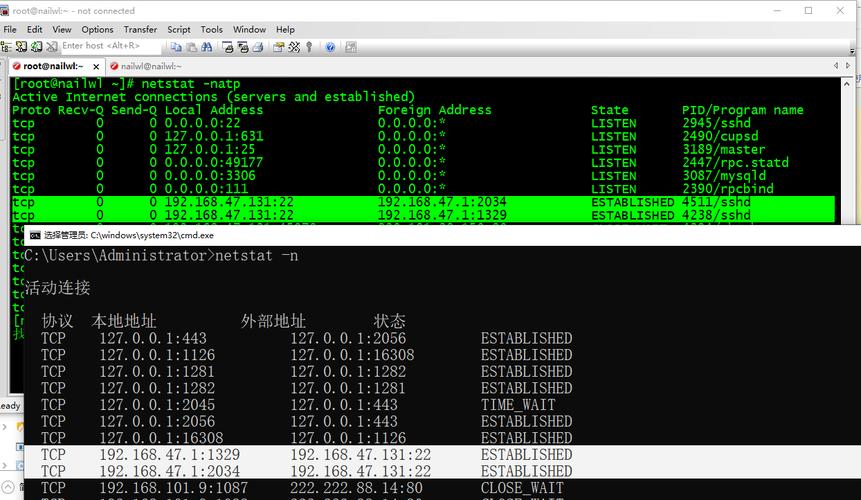The width and height of the screenshot is (861, 500).
Task: Open the Script menu
Action: pyautogui.click(x=178, y=30)
